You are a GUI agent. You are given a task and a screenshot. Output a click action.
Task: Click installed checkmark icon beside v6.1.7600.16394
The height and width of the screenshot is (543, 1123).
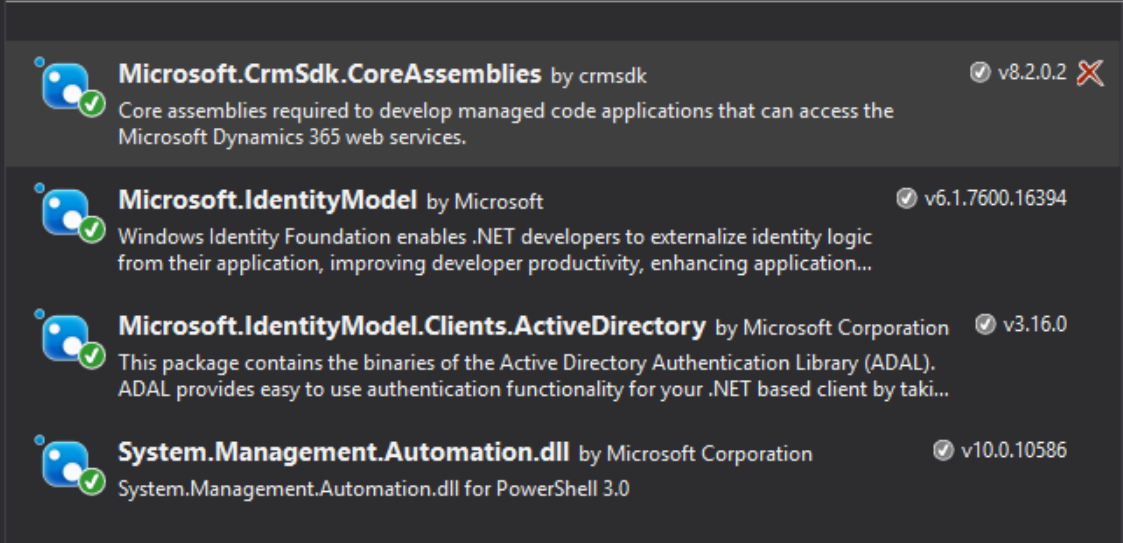tap(907, 199)
